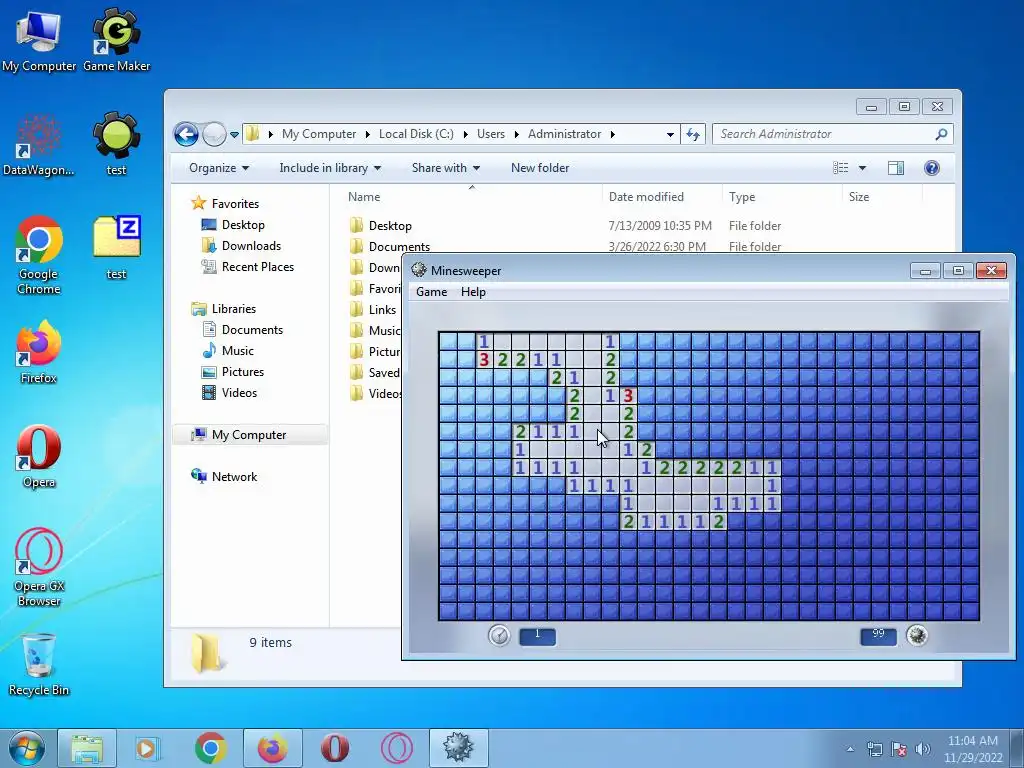Open Opera GX from the taskbar

pos(397,748)
